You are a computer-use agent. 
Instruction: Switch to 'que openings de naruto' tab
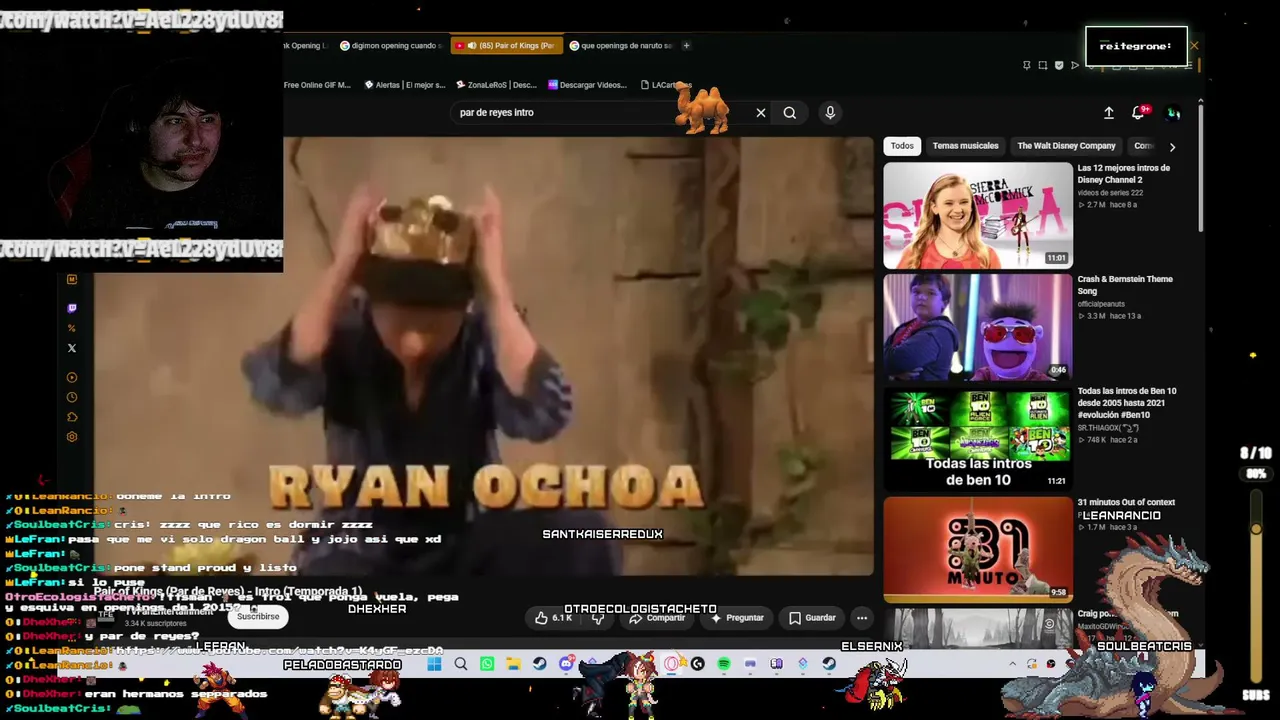click(620, 45)
